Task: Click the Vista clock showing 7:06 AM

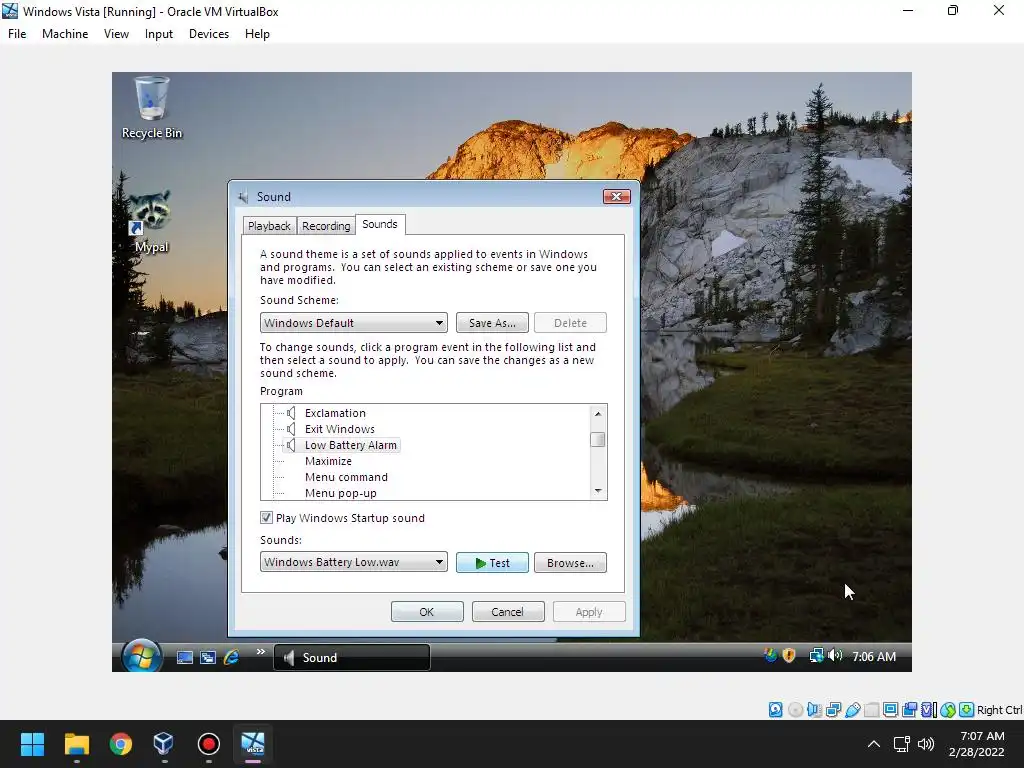Action: click(x=874, y=656)
